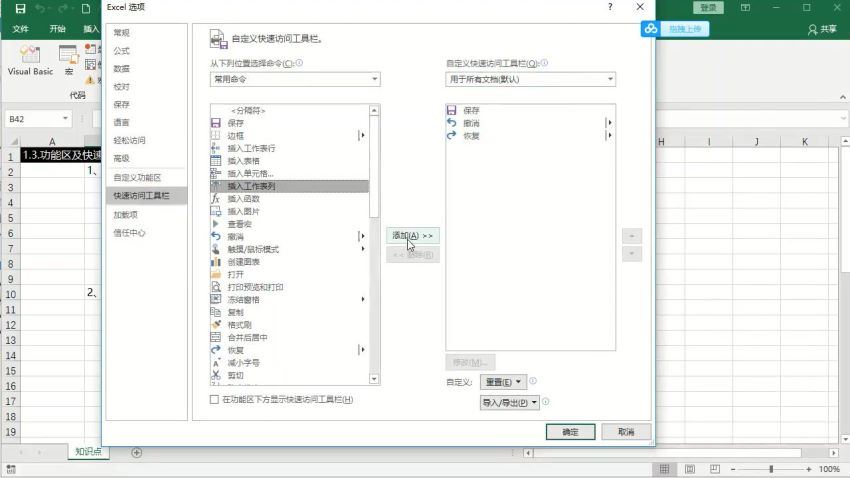The width and height of the screenshot is (850, 478).
Task: Select the 减小字号 command
Action: [x=289, y=363]
